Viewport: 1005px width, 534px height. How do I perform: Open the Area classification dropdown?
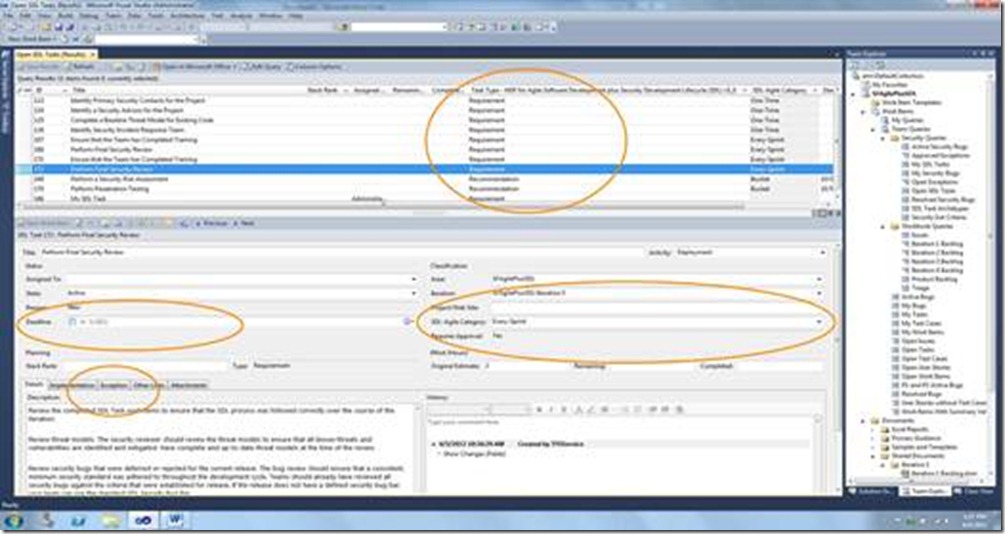point(819,280)
